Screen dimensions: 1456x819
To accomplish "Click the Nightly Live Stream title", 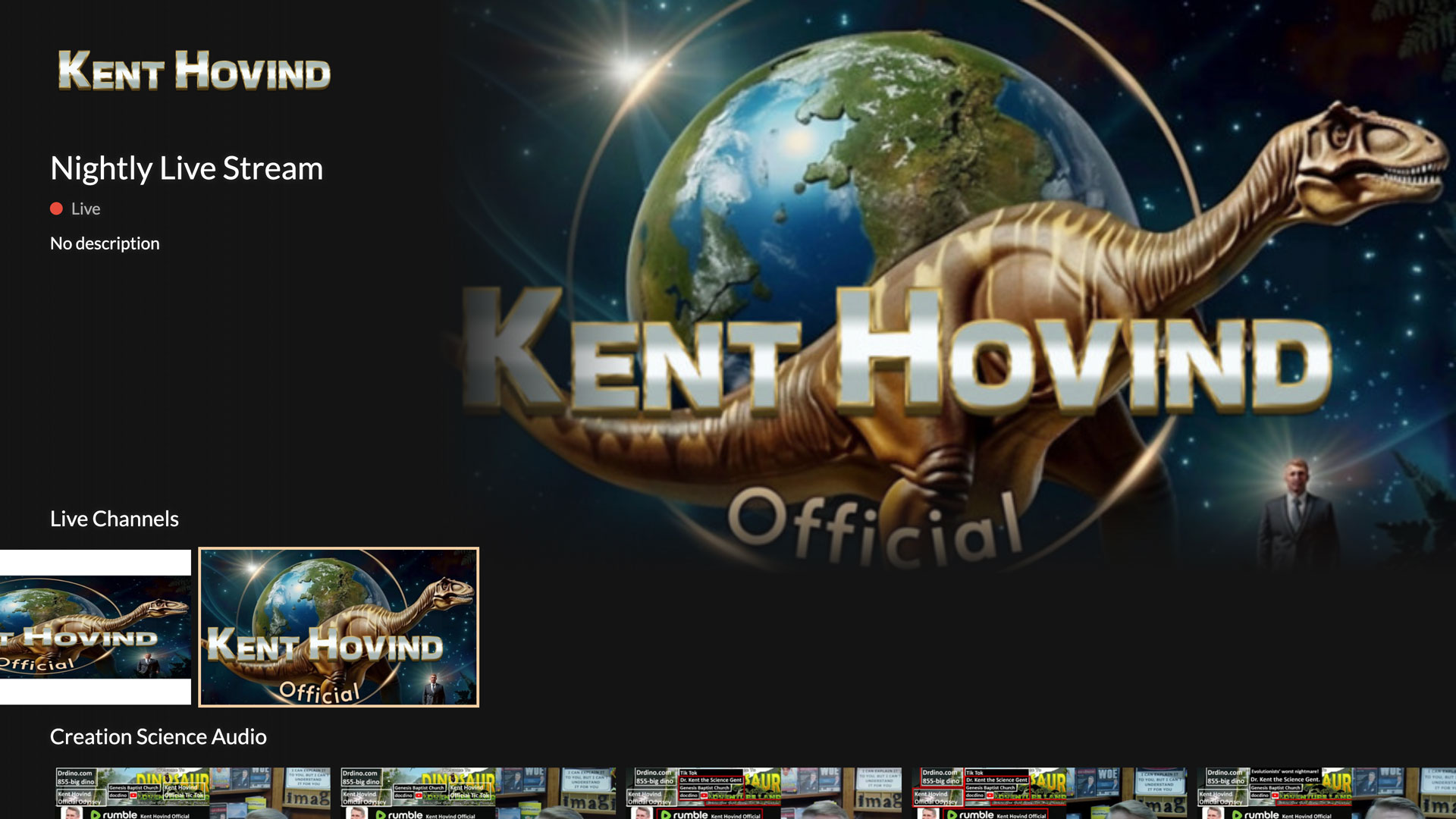I will (186, 168).
